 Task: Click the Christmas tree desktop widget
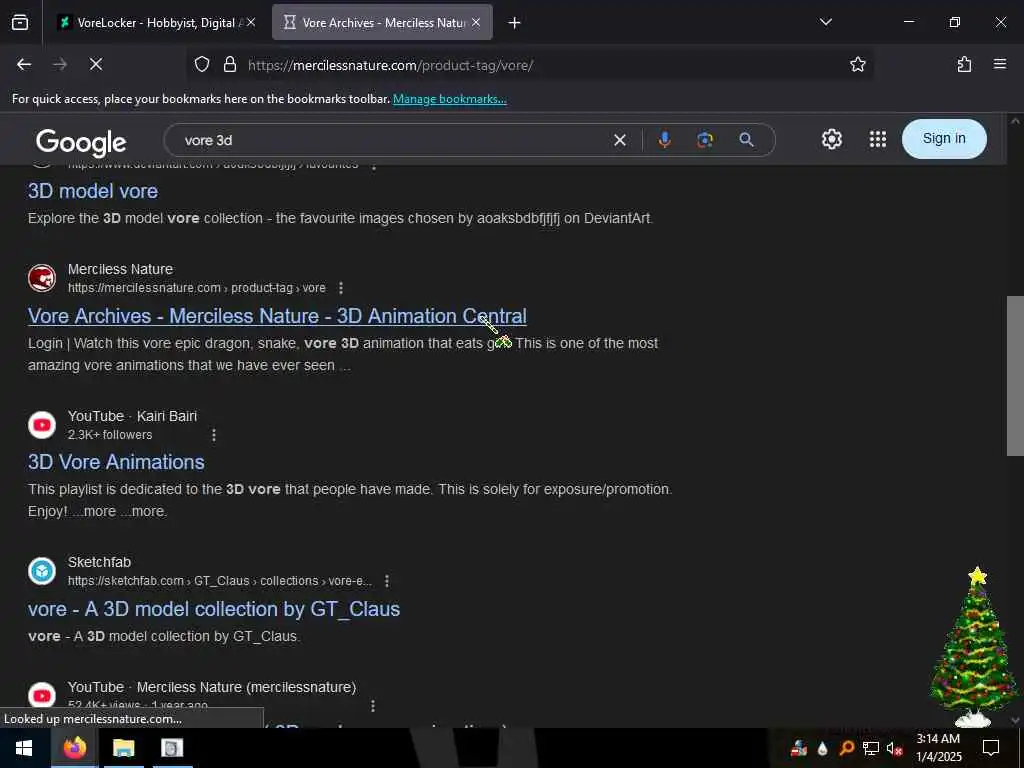[x=974, y=647]
